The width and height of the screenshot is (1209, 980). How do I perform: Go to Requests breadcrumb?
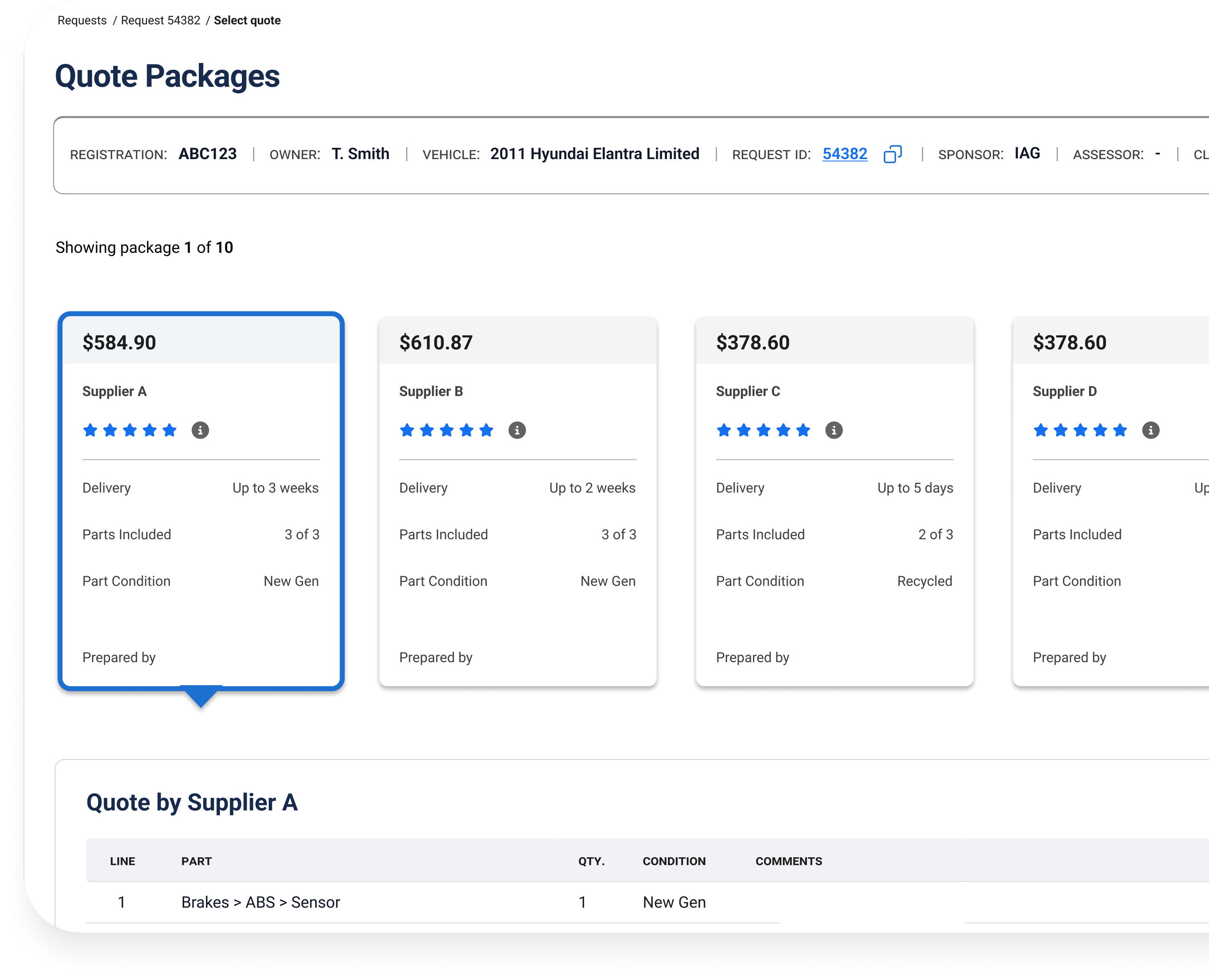pos(82,20)
